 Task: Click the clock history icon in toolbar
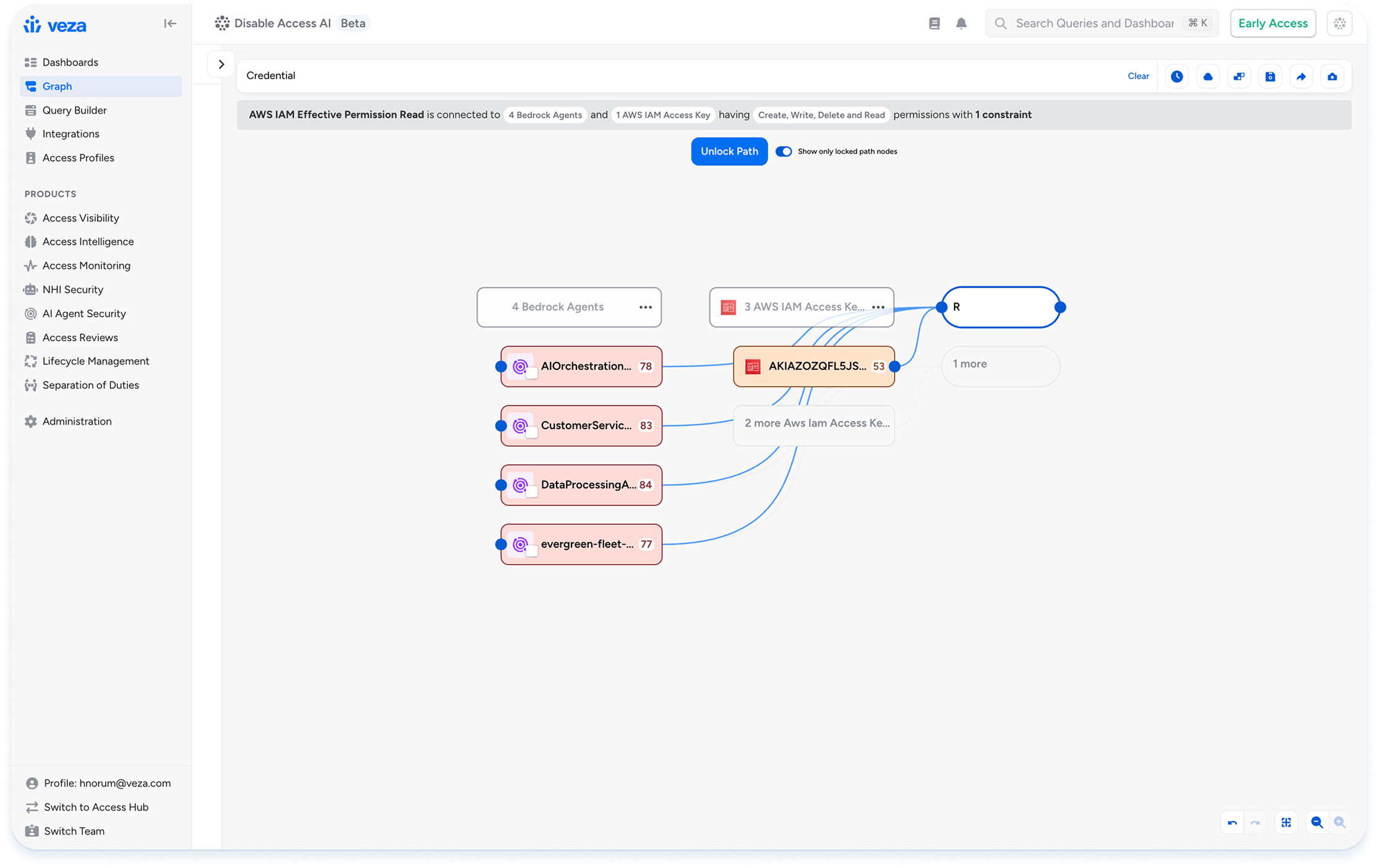tap(1176, 77)
